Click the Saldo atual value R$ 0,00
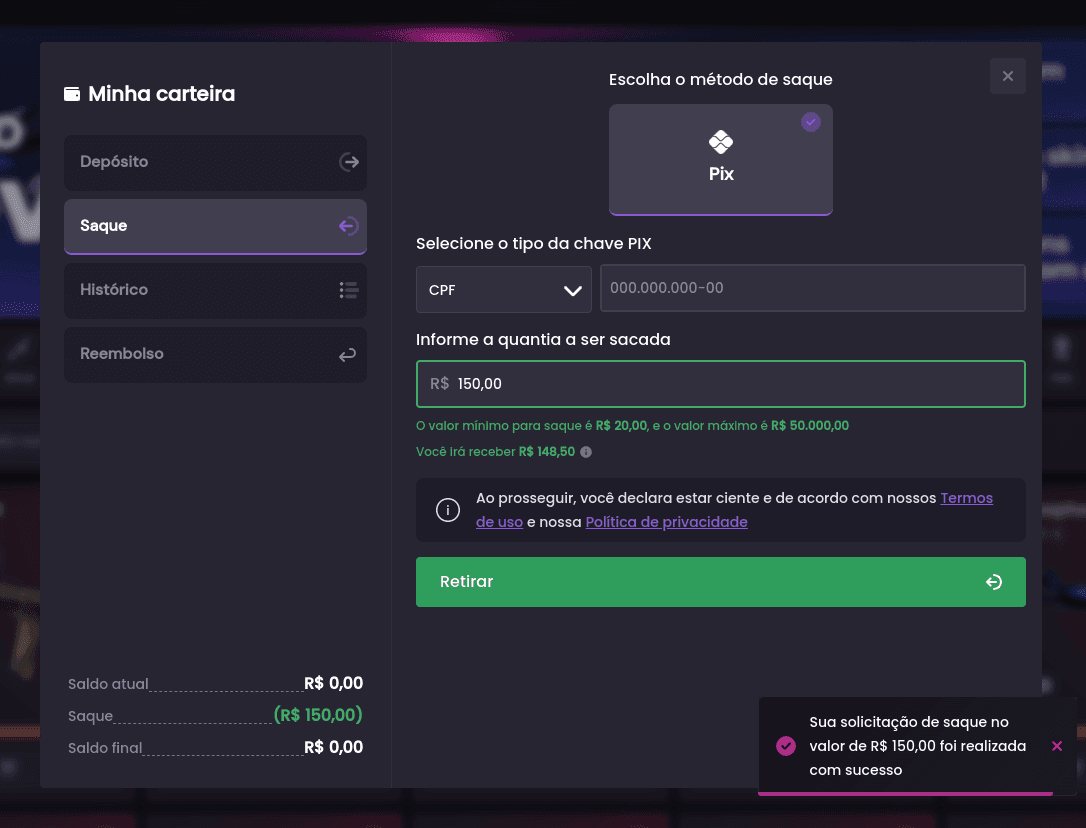Viewport: 1086px width, 828px height. 333,683
